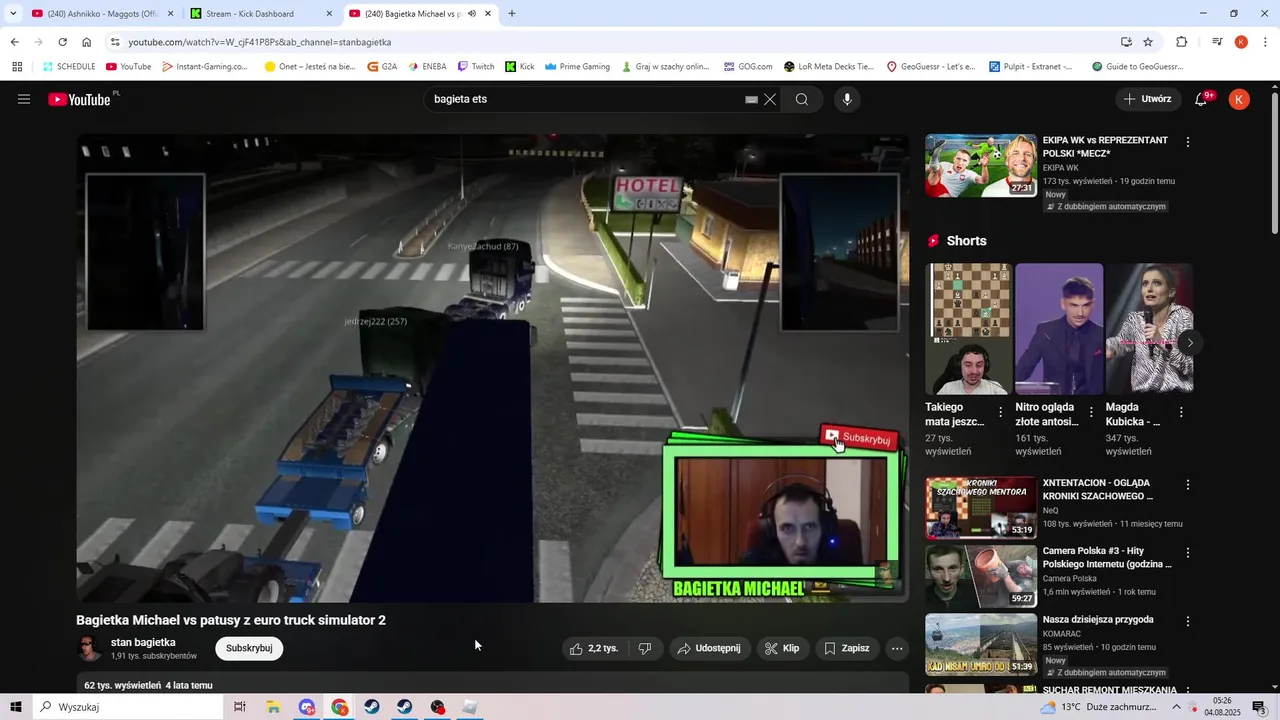This screenshot has height=720, width=1280.
Task: Open Camera Polska #3 video thumbnail
Action: [981, 576]
